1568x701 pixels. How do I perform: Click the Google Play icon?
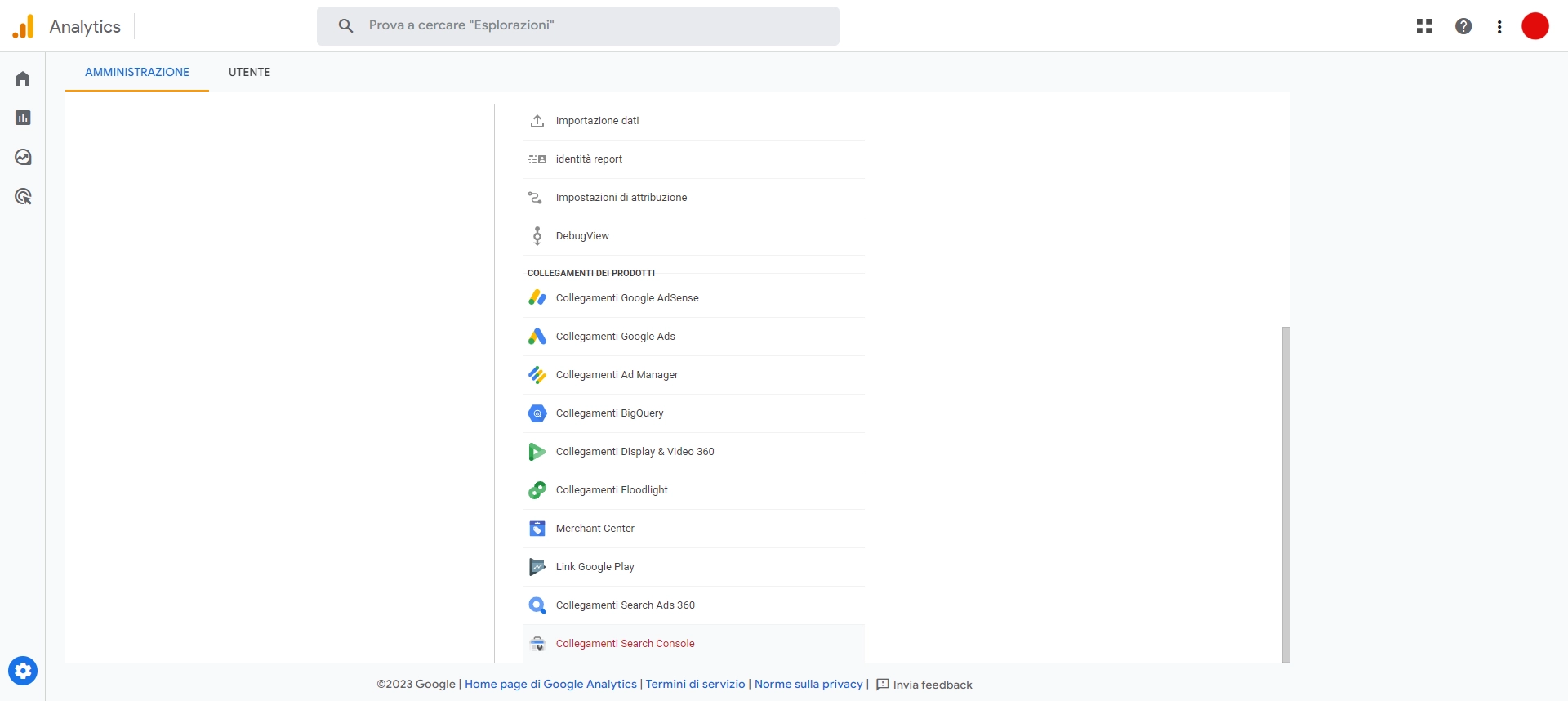click(537, 567)
